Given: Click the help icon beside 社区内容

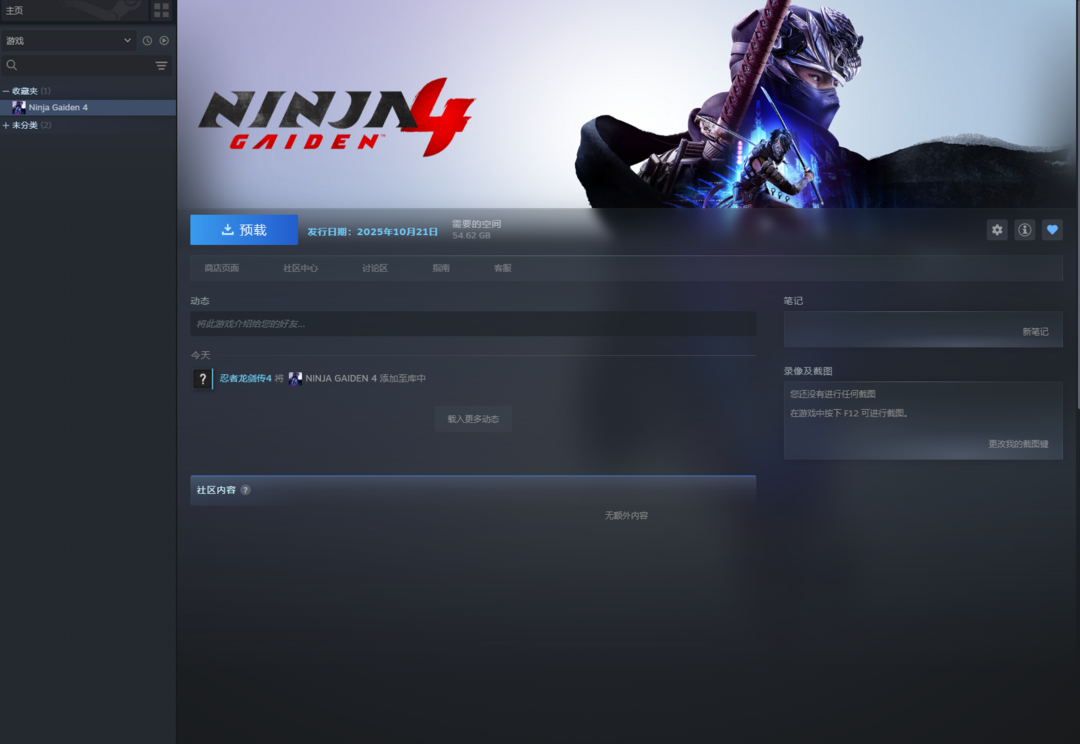Looking at the screenshot, I should 245,490.
